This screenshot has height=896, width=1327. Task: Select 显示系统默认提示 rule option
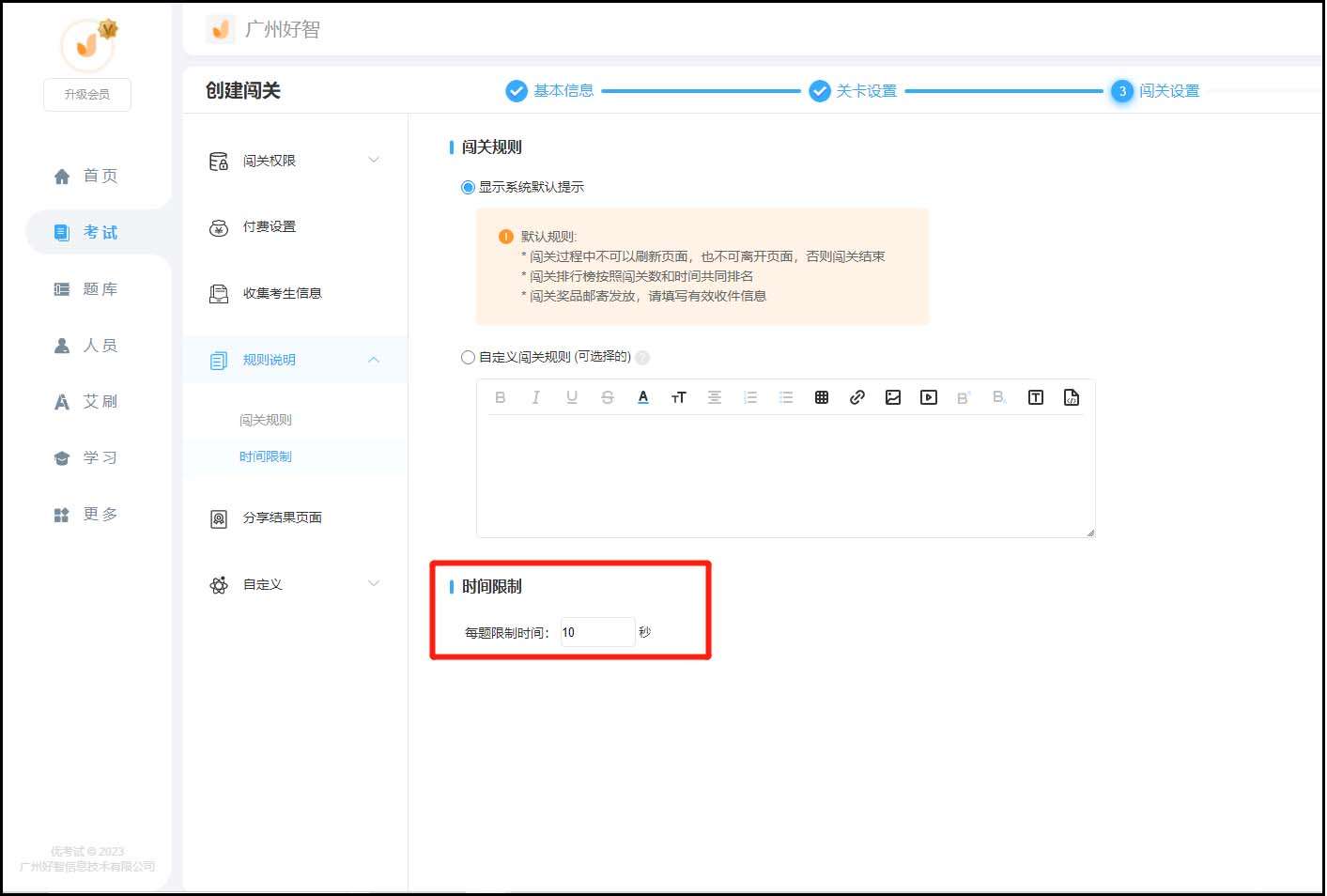pyautogui.click(x=467, y=187)
